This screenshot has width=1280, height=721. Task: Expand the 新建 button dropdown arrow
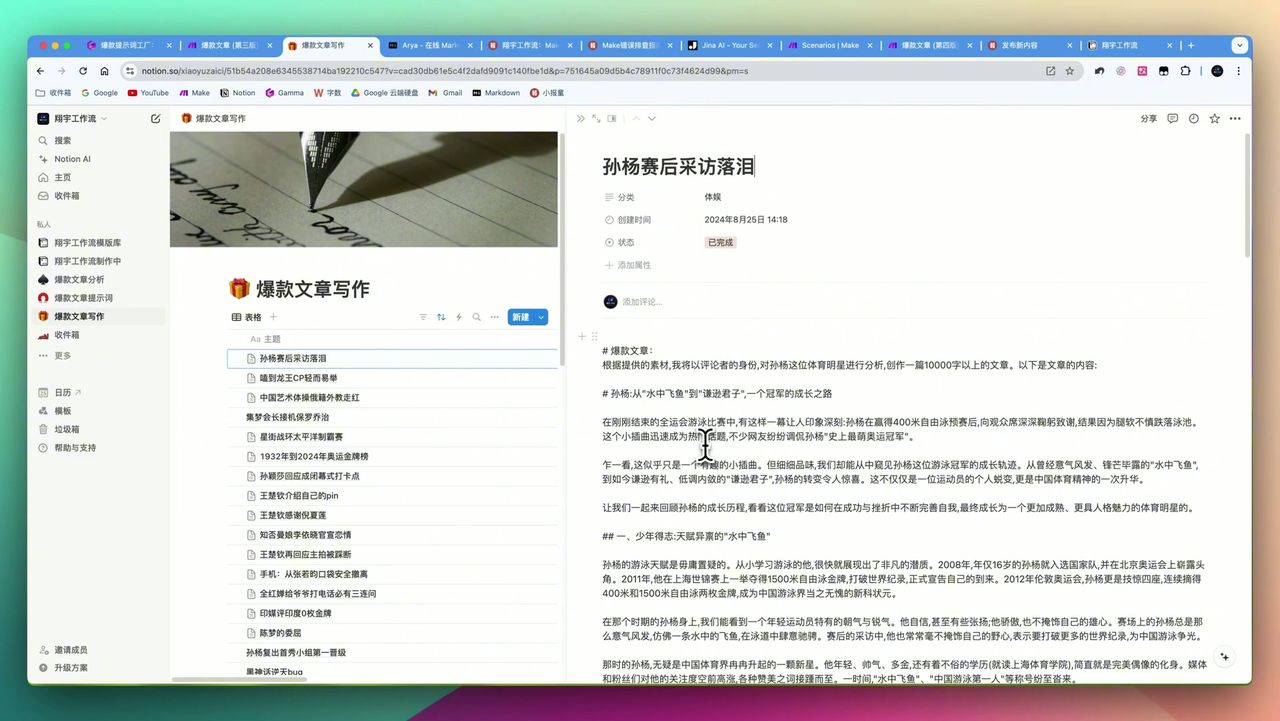tap(541, 317)
